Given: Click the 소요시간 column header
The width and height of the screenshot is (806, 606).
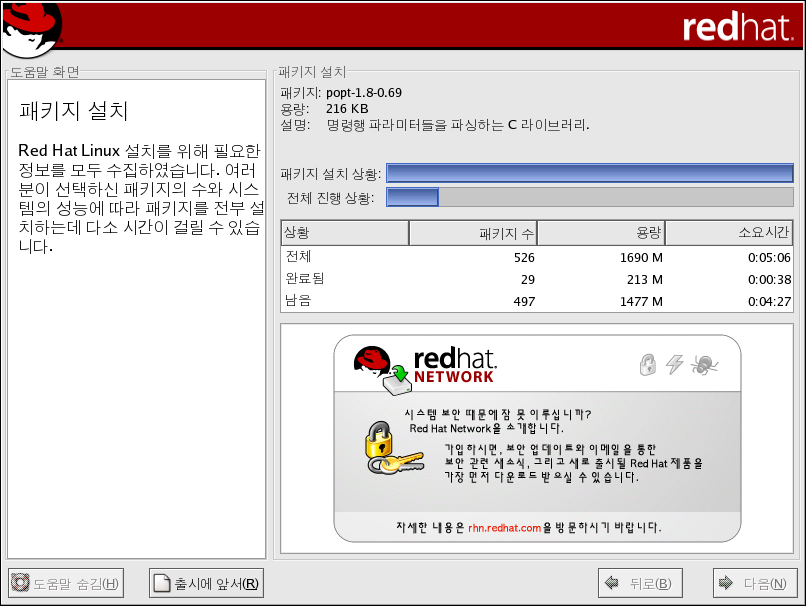Looking at the screenshot, I should click(729, 233).
